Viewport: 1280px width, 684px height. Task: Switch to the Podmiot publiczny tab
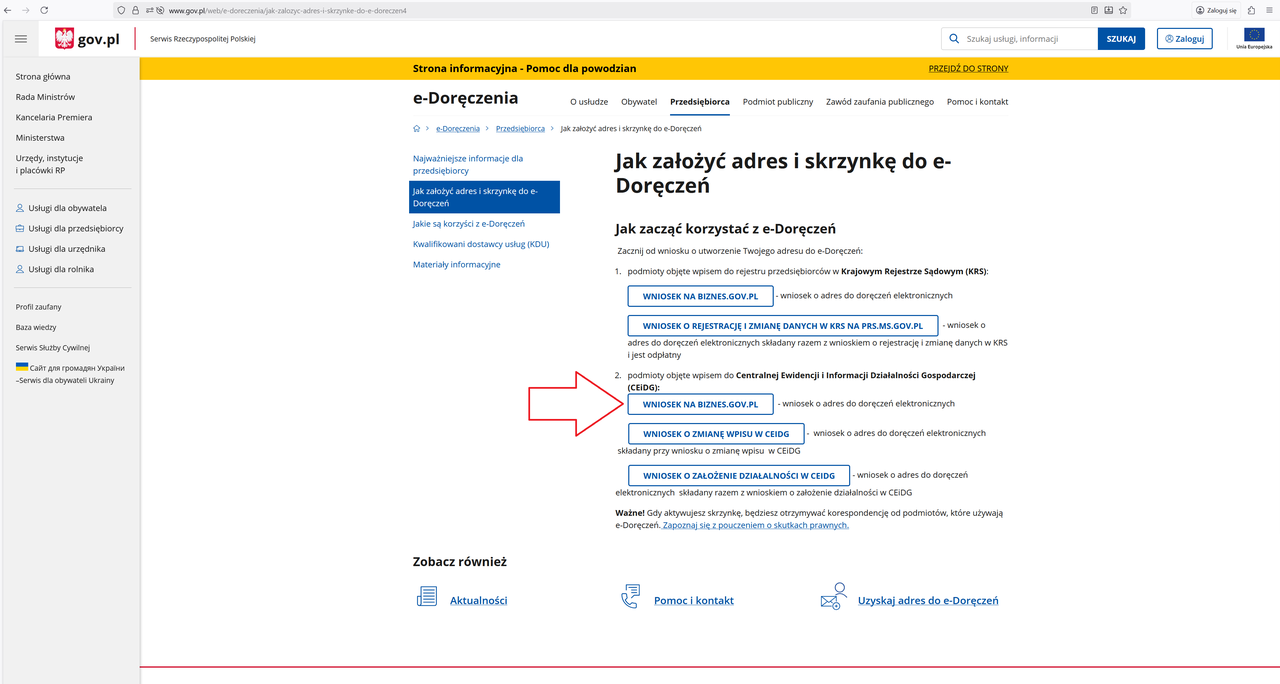point(778,102)
